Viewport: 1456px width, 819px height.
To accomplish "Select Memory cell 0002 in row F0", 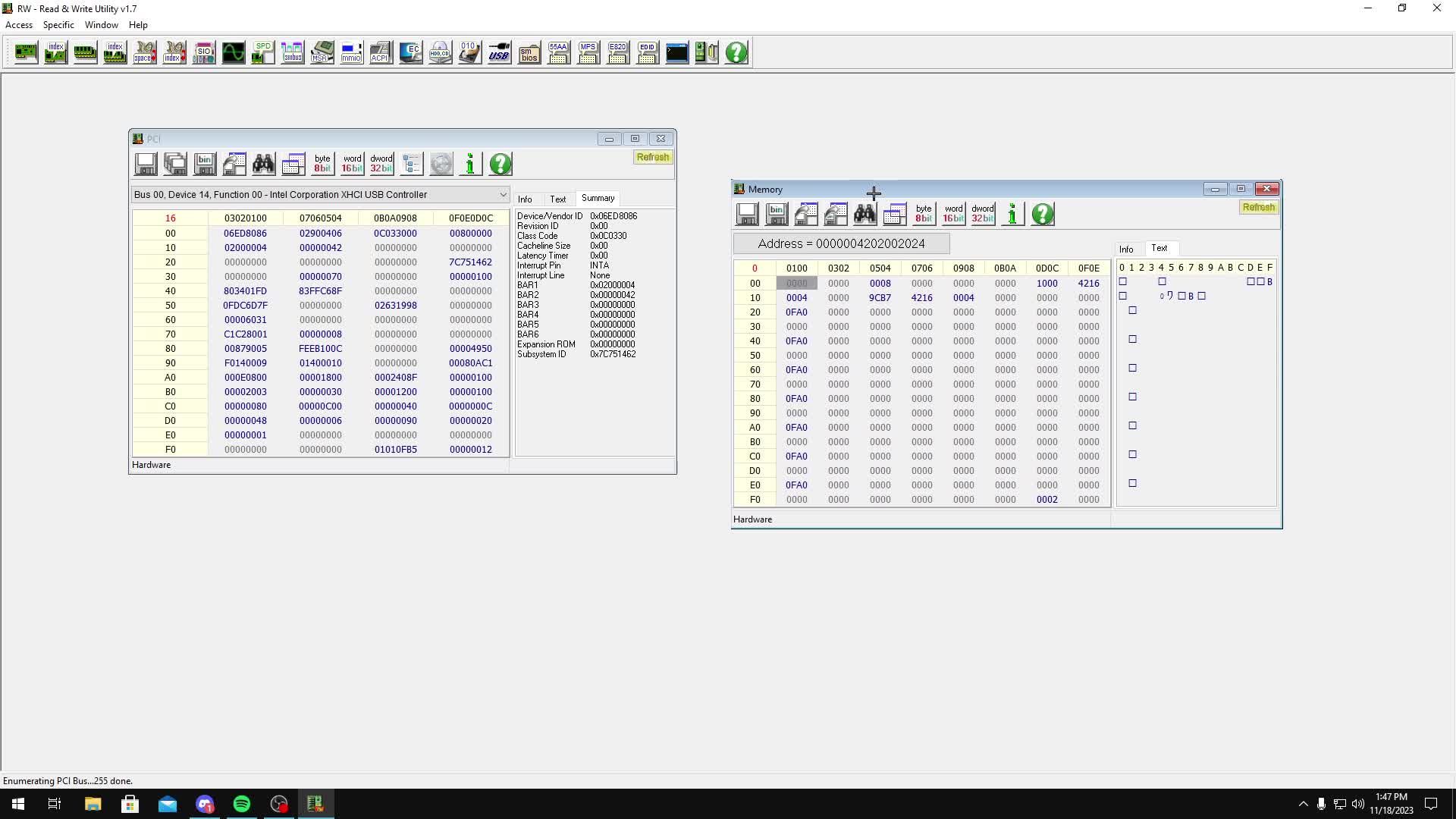I will (x=1046, y=500).
